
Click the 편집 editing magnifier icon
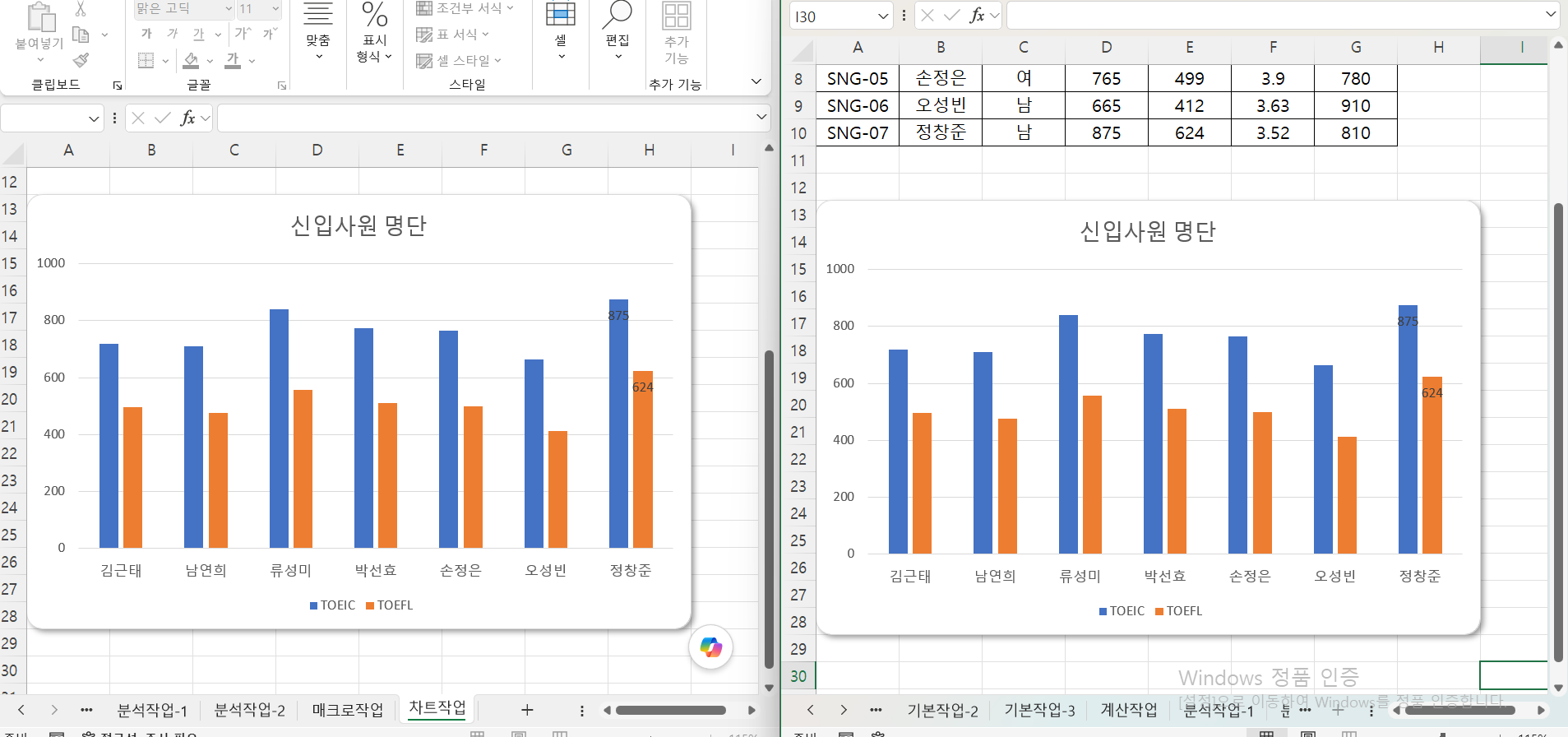click(x=617, y=15)
